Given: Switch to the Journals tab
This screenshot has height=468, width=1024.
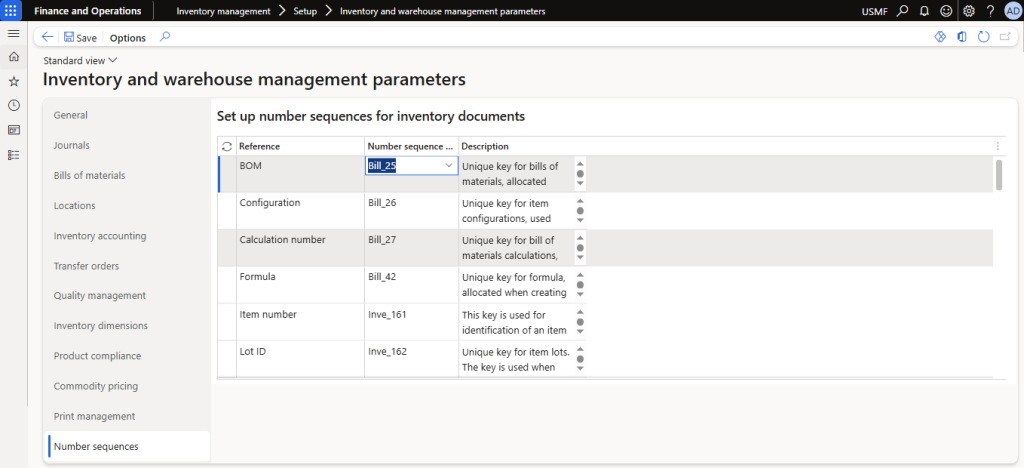Looking at the screenshot, I should [71, 145].
